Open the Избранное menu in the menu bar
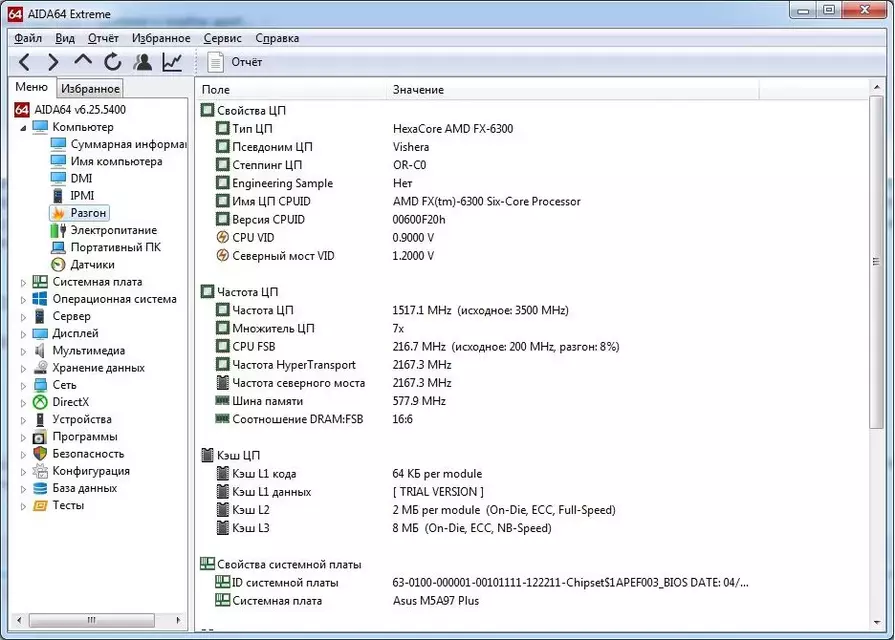The width and height of the screenshot is (895, 640). point(161,38)
